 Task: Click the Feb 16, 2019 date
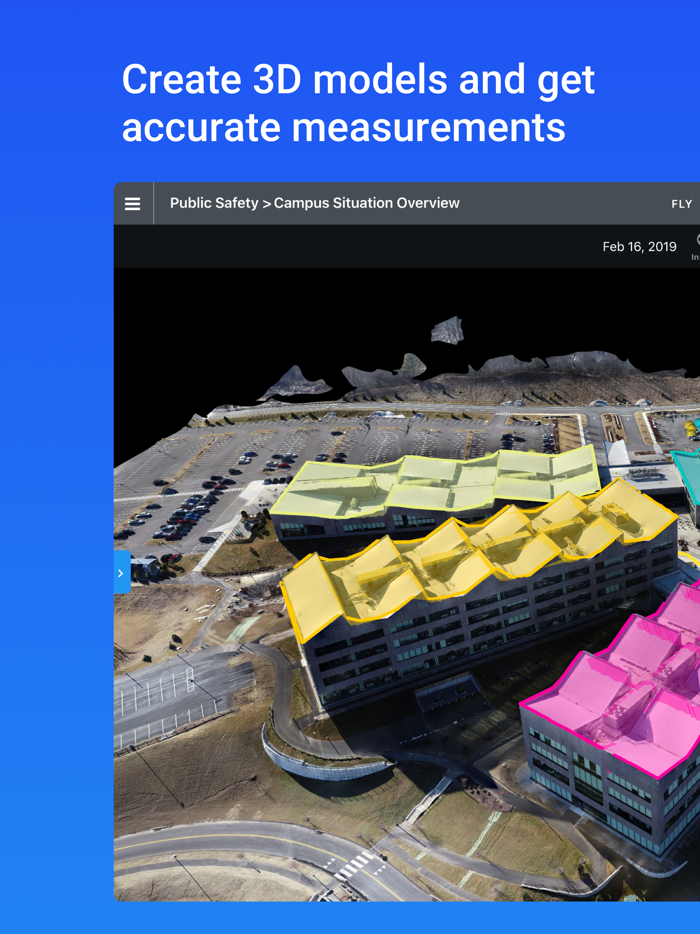(639, 247)
